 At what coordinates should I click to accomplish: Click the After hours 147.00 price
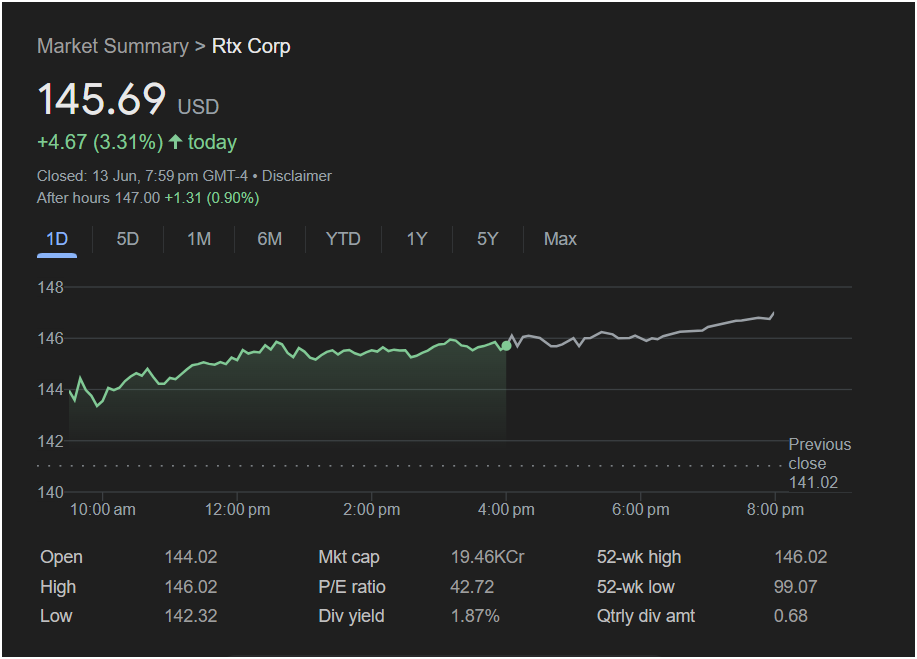(98, 198)
